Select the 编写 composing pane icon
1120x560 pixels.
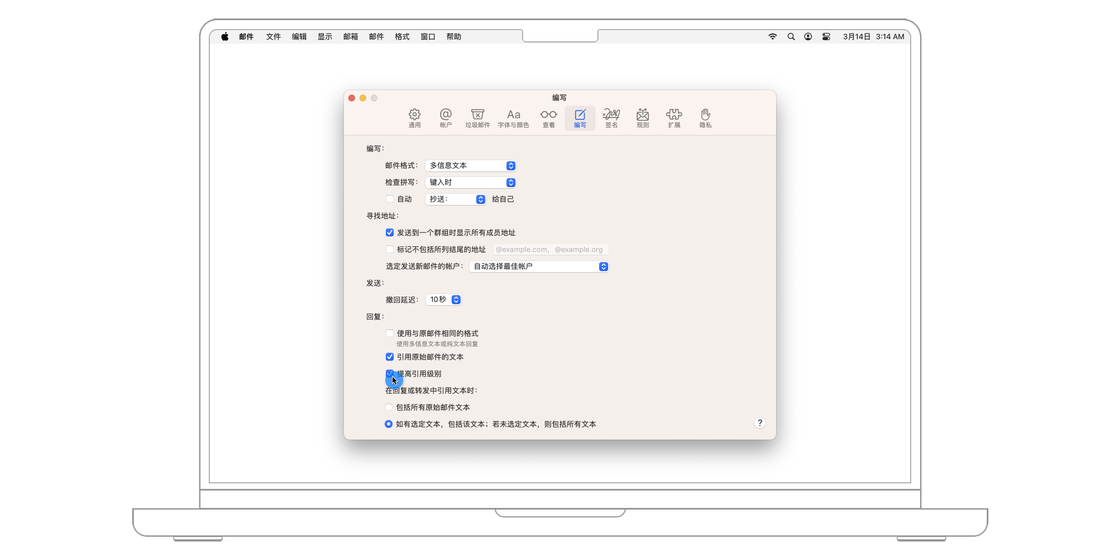coord(580,118)
